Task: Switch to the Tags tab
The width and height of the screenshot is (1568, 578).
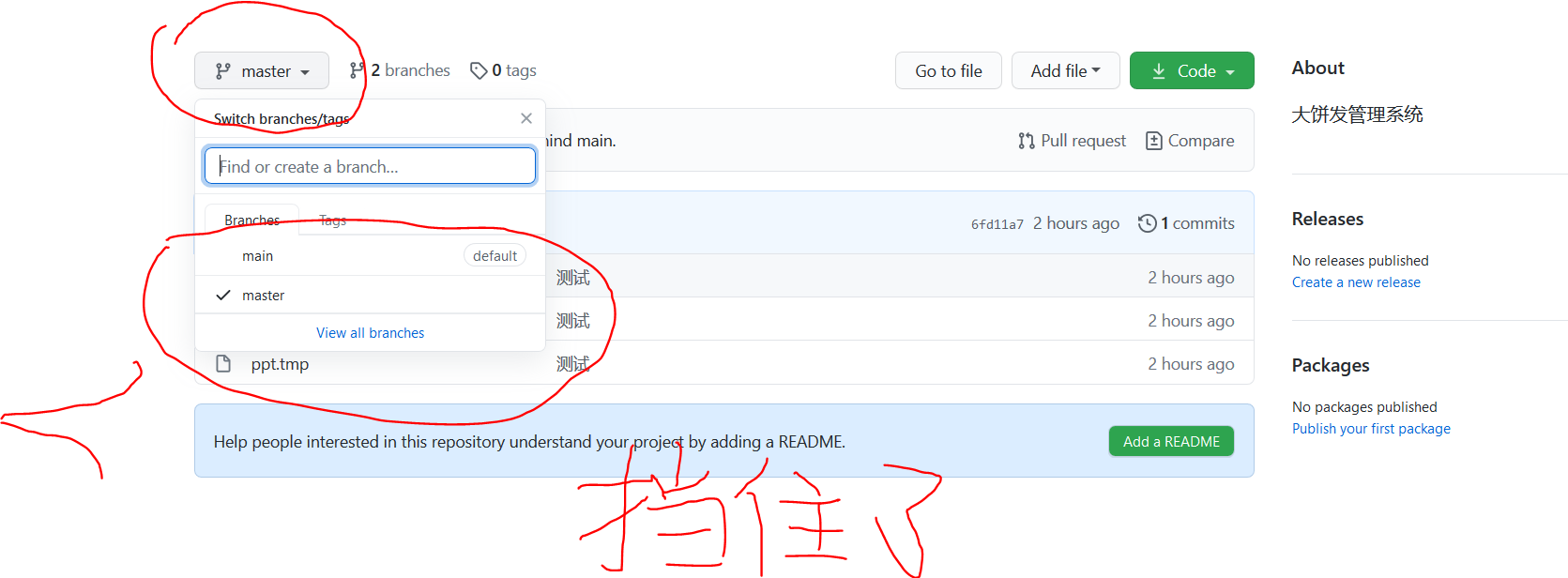Action: [332, 220]
